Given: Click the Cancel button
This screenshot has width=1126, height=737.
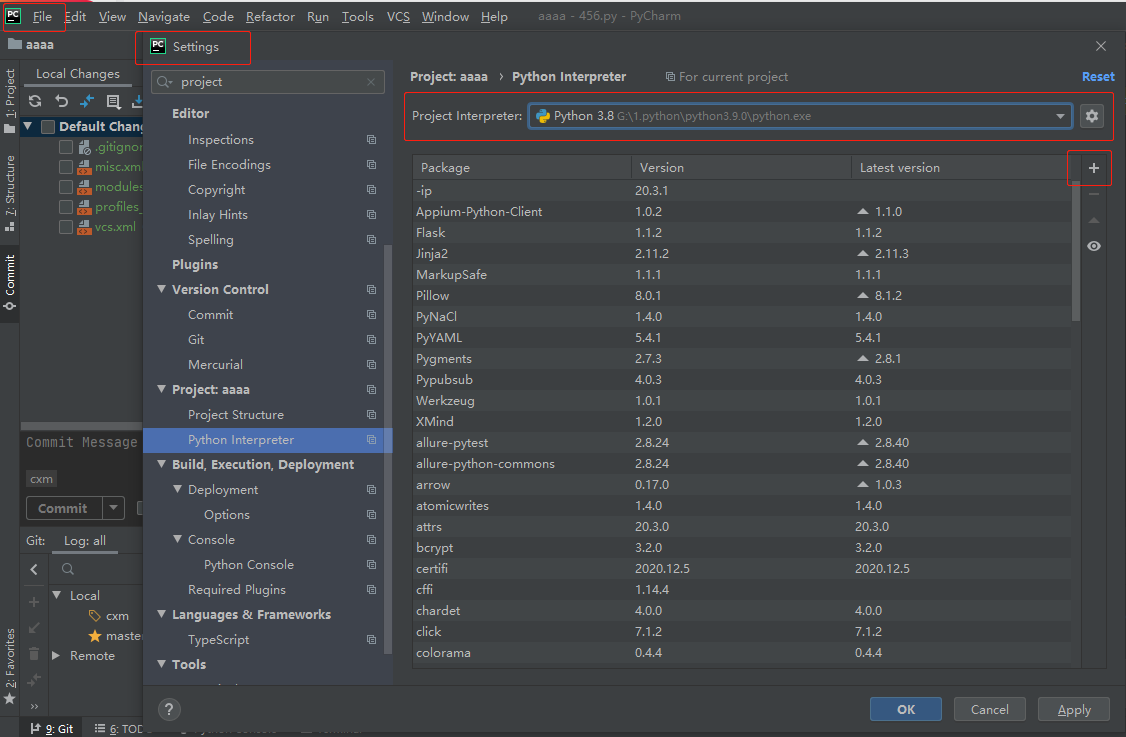Looking at the screenshot, I should 990,710.
